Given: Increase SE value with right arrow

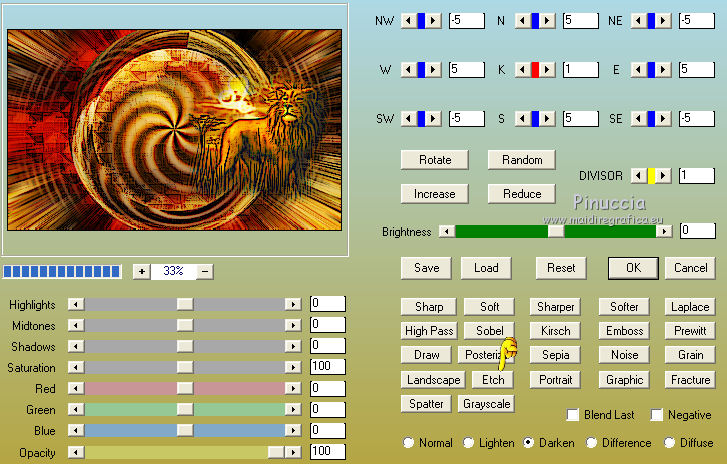Looking at the screenshot, I should click(x=663, y=119).
